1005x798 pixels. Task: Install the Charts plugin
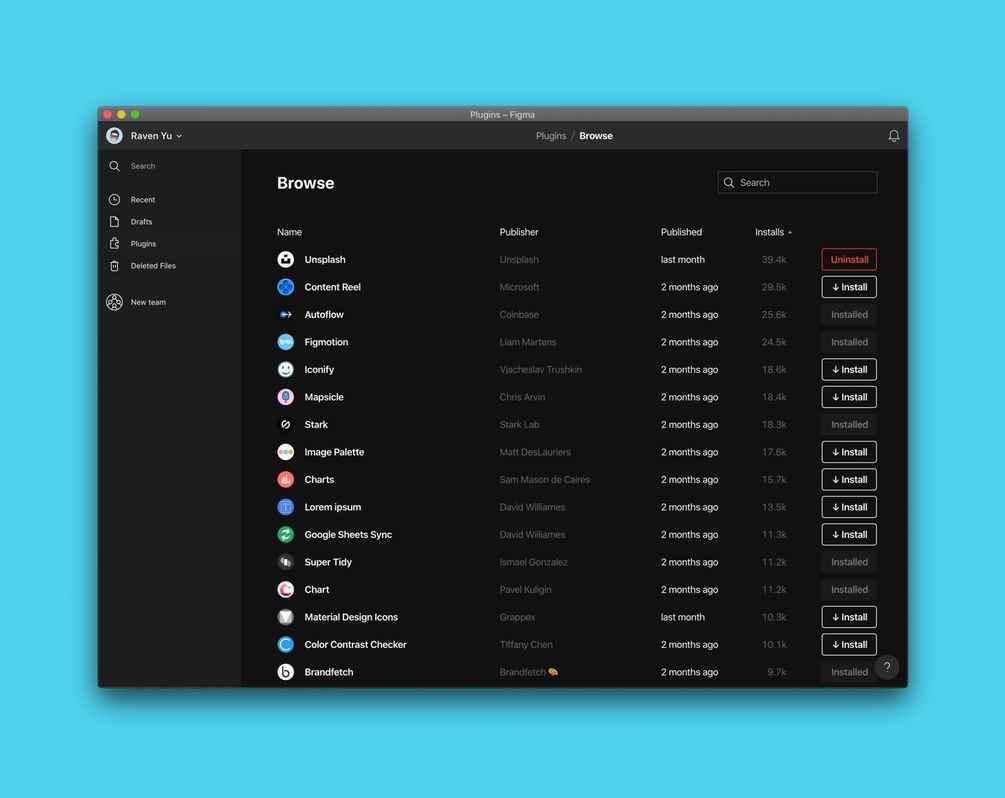849,480
